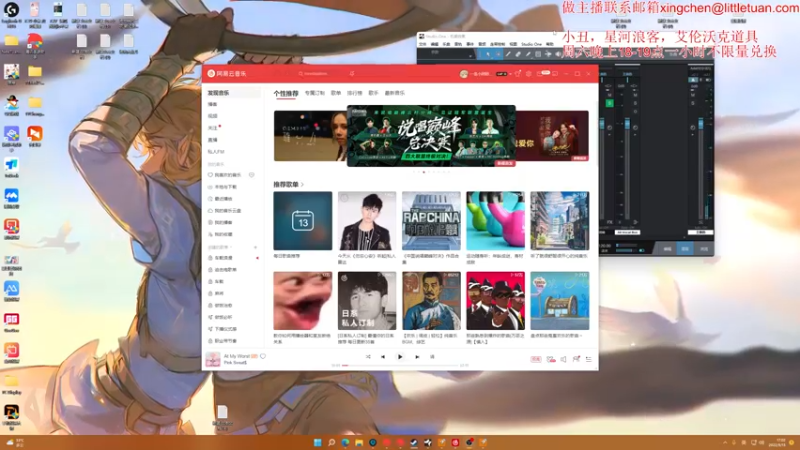800x450 pixels.
Task: Add a new playlist with the plus icon
Action: (x=256, y=247)
